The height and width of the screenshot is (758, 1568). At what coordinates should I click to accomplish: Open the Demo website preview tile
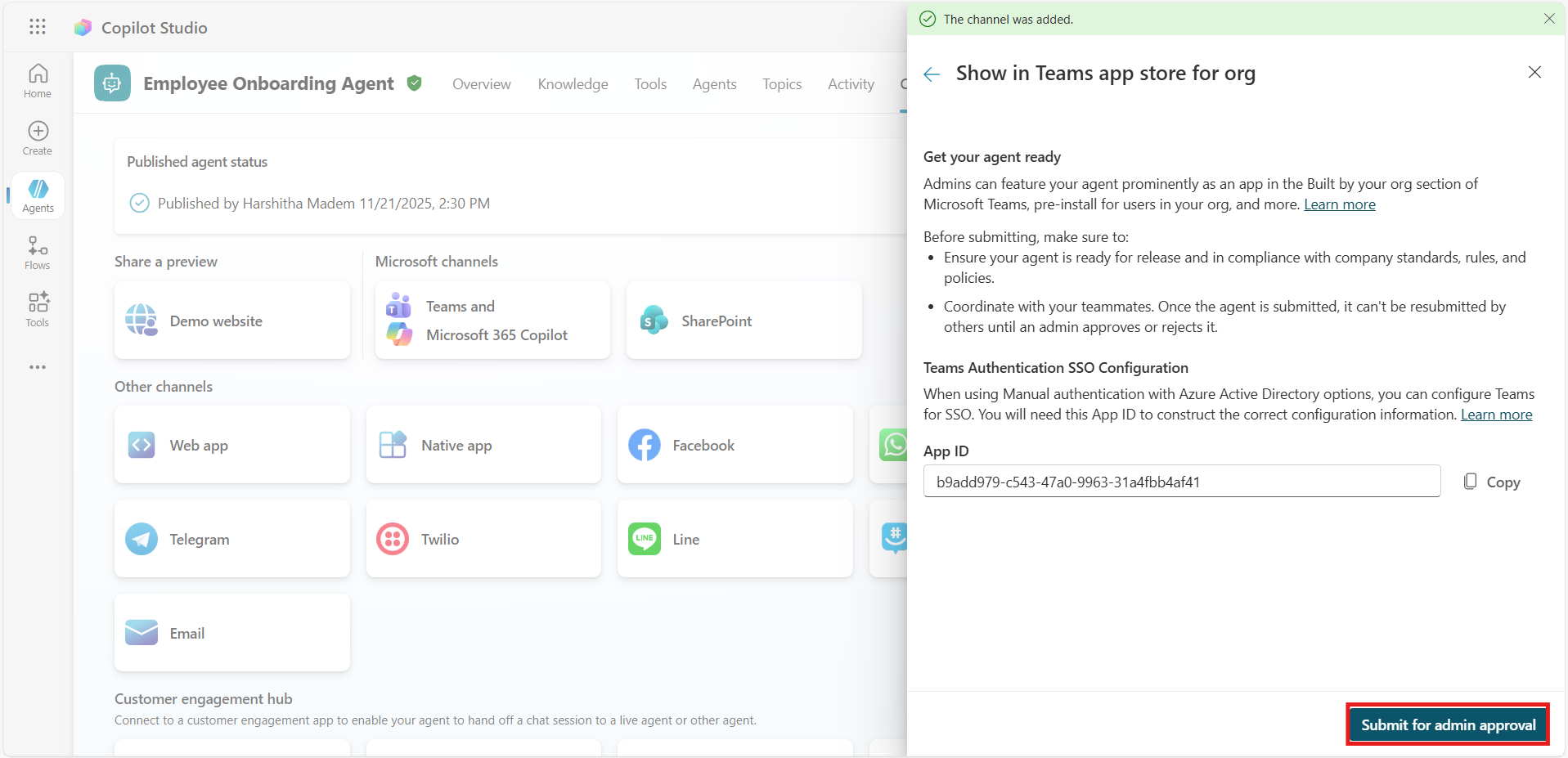pos(232,321)
